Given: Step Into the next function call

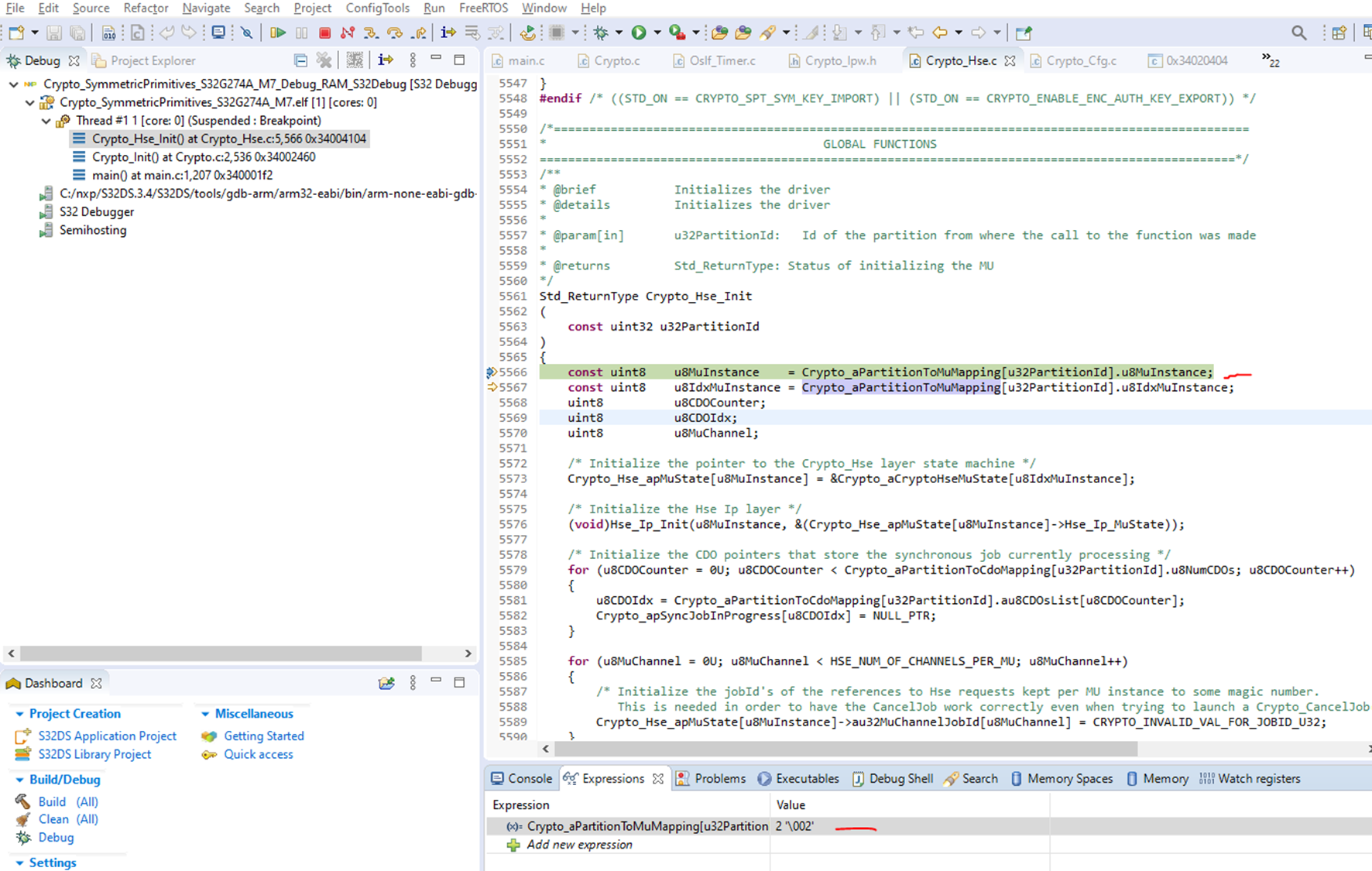Looking at the screenshot, I should 370,33.
